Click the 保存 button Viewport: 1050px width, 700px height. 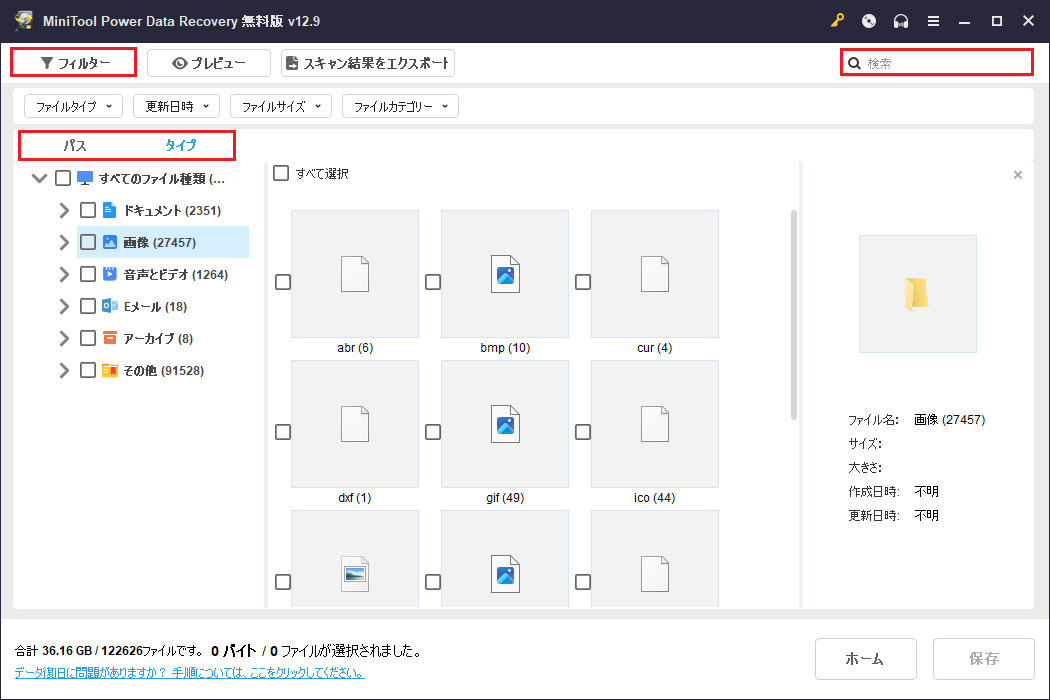(984, 658)
